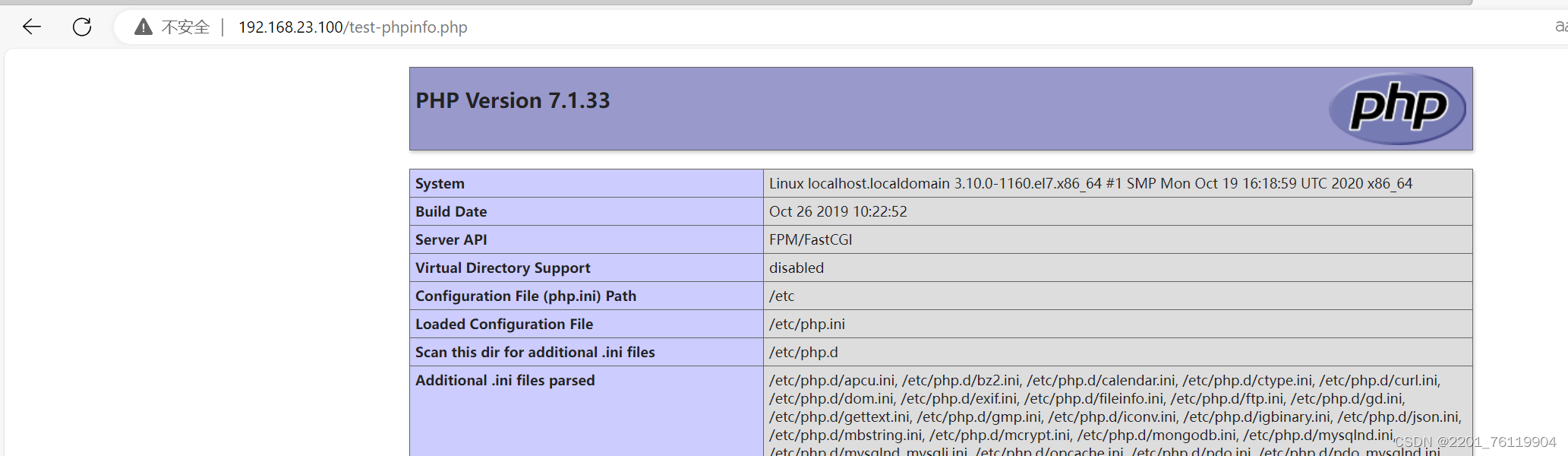1568x456 pixels.
Task: Select the 'PHP Version 7.1.33' heading
Action: click(x=513, y=100)
